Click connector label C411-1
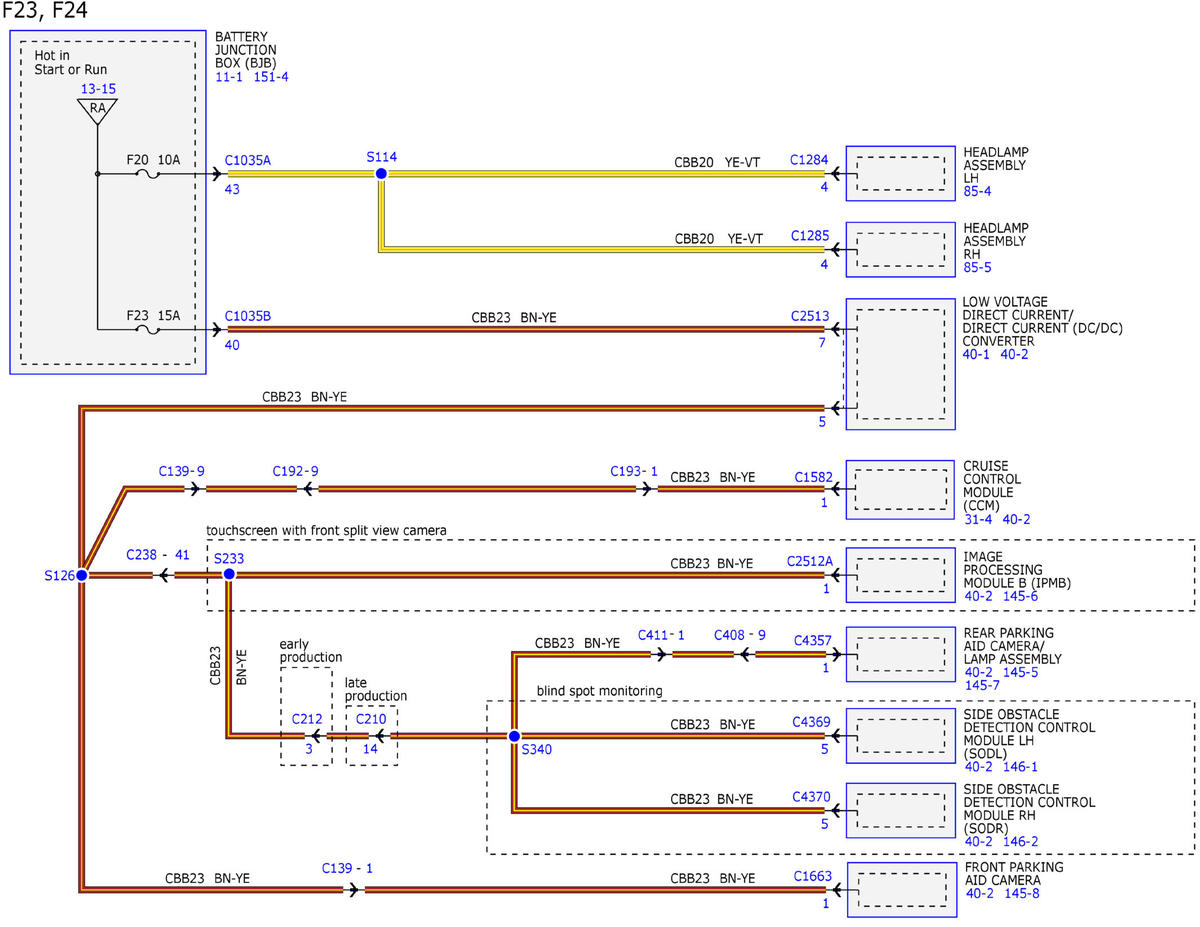 coord(662,634)
